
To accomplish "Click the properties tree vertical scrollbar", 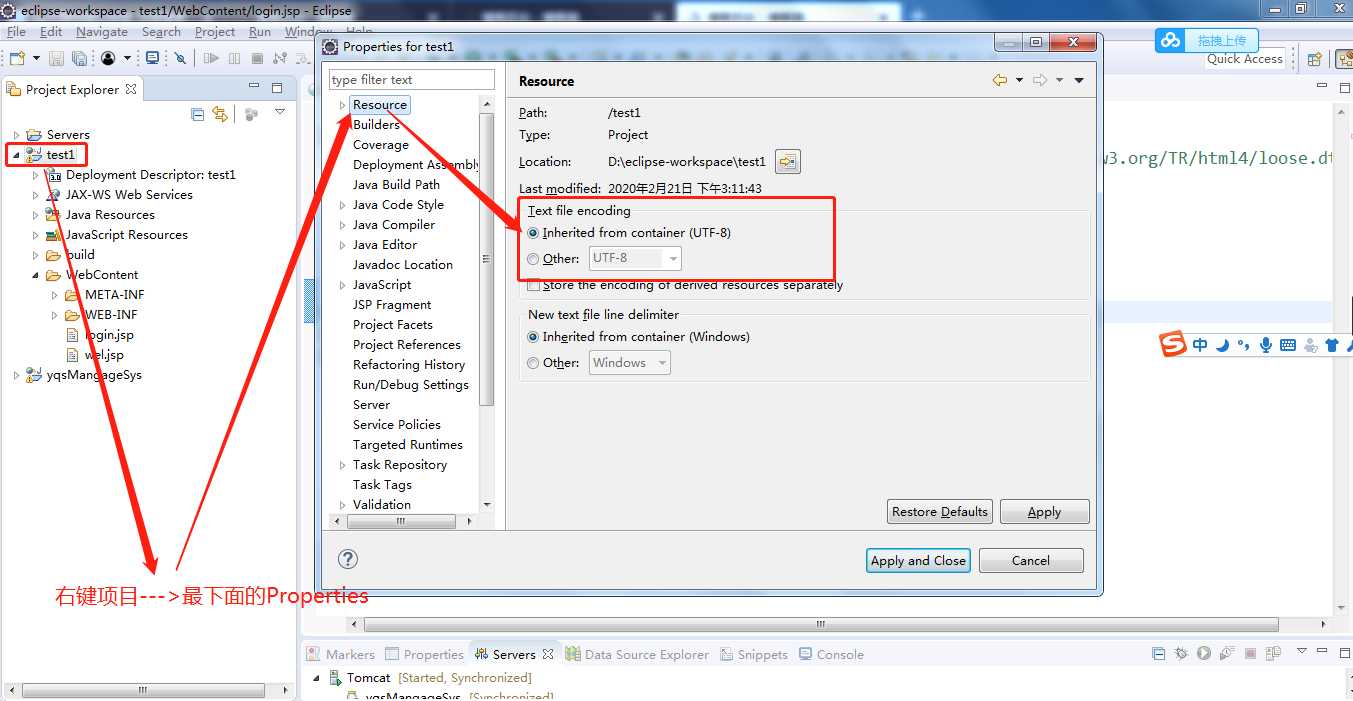I will click(487, 260).
